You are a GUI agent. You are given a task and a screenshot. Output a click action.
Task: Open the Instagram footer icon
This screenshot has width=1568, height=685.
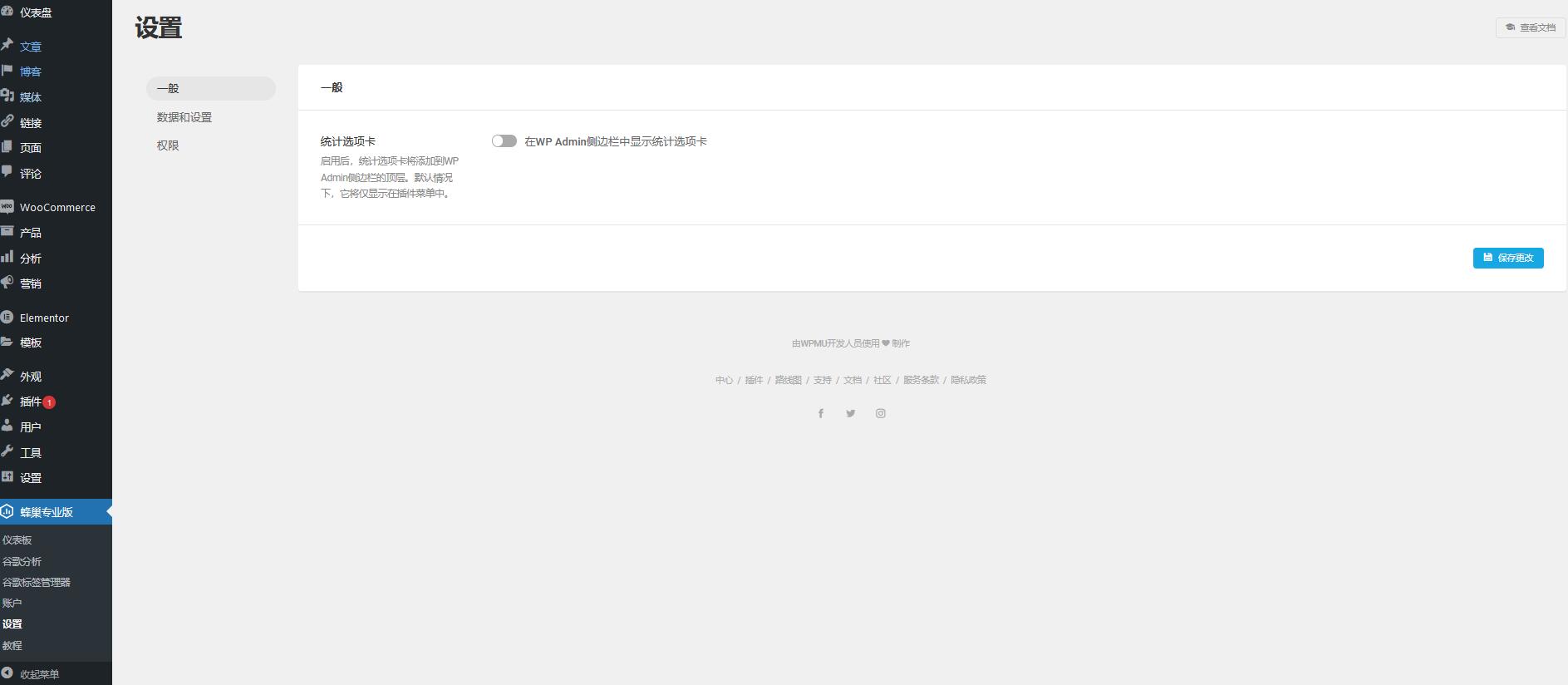pyautogui.click(x=880, y=413)
